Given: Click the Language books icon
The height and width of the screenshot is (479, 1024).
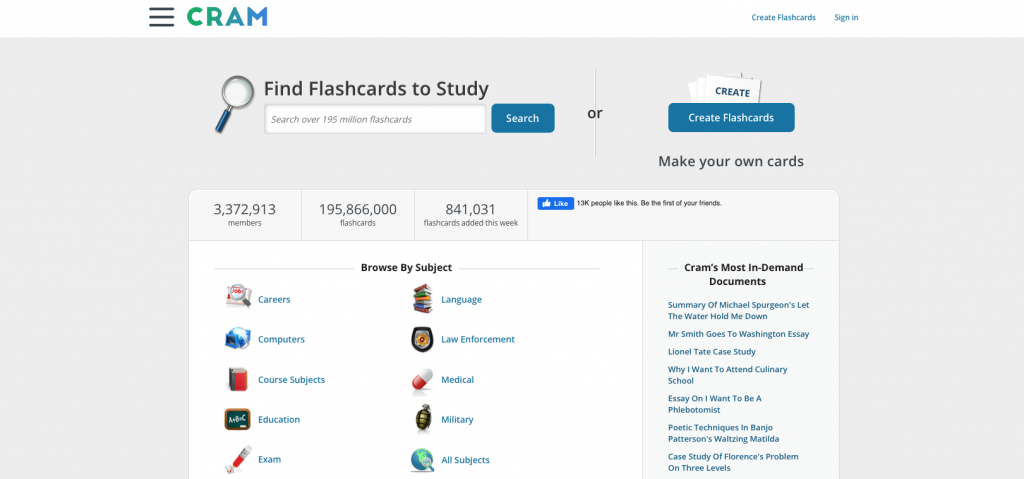Looking at the screenshot, I should (x=423, y=299).
